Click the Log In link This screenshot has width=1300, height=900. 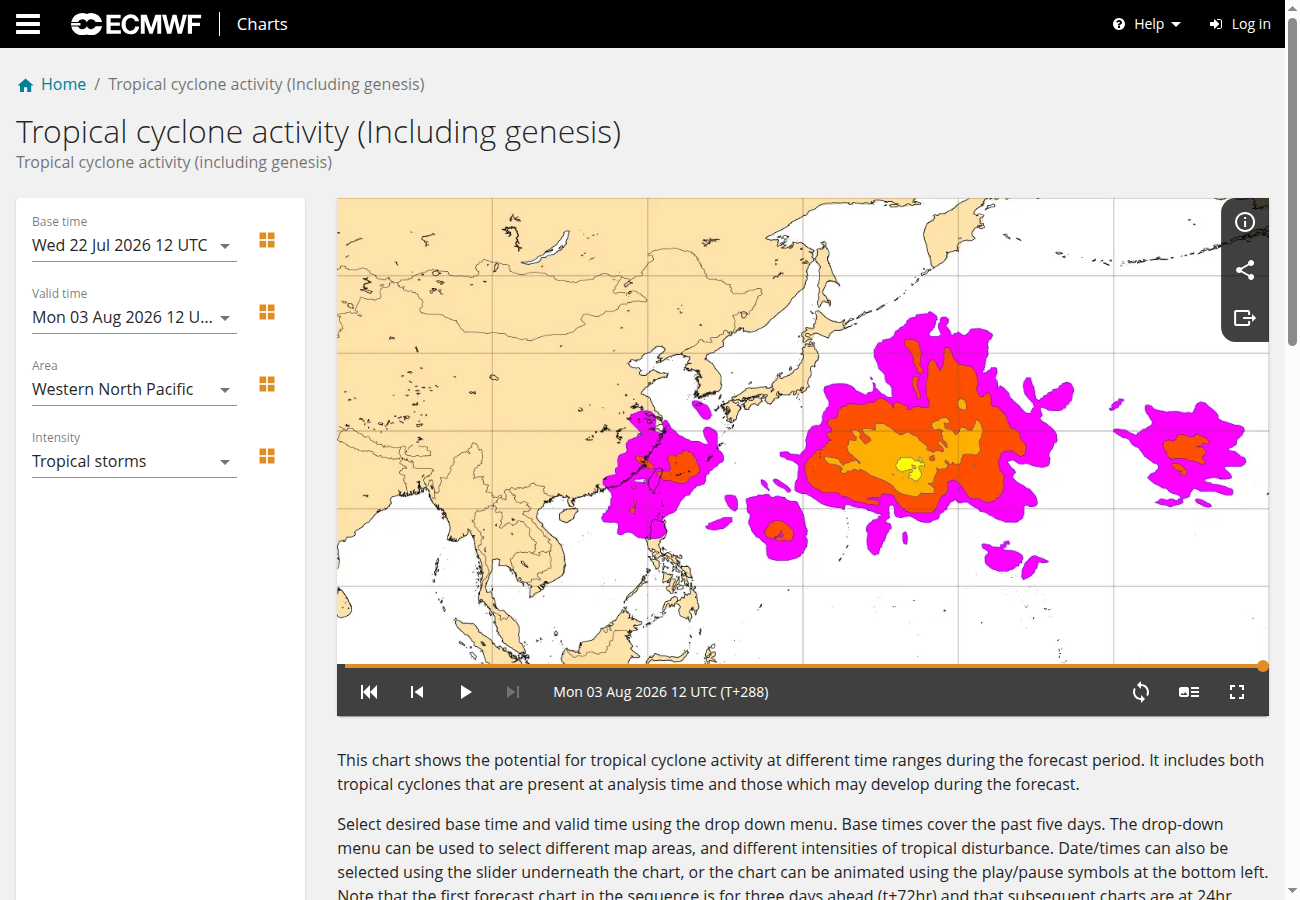(1240, 24)
